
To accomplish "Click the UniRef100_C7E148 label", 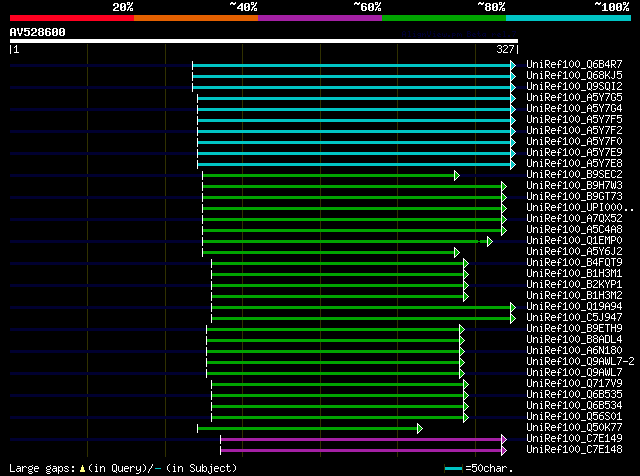I will tap(574, 450).
